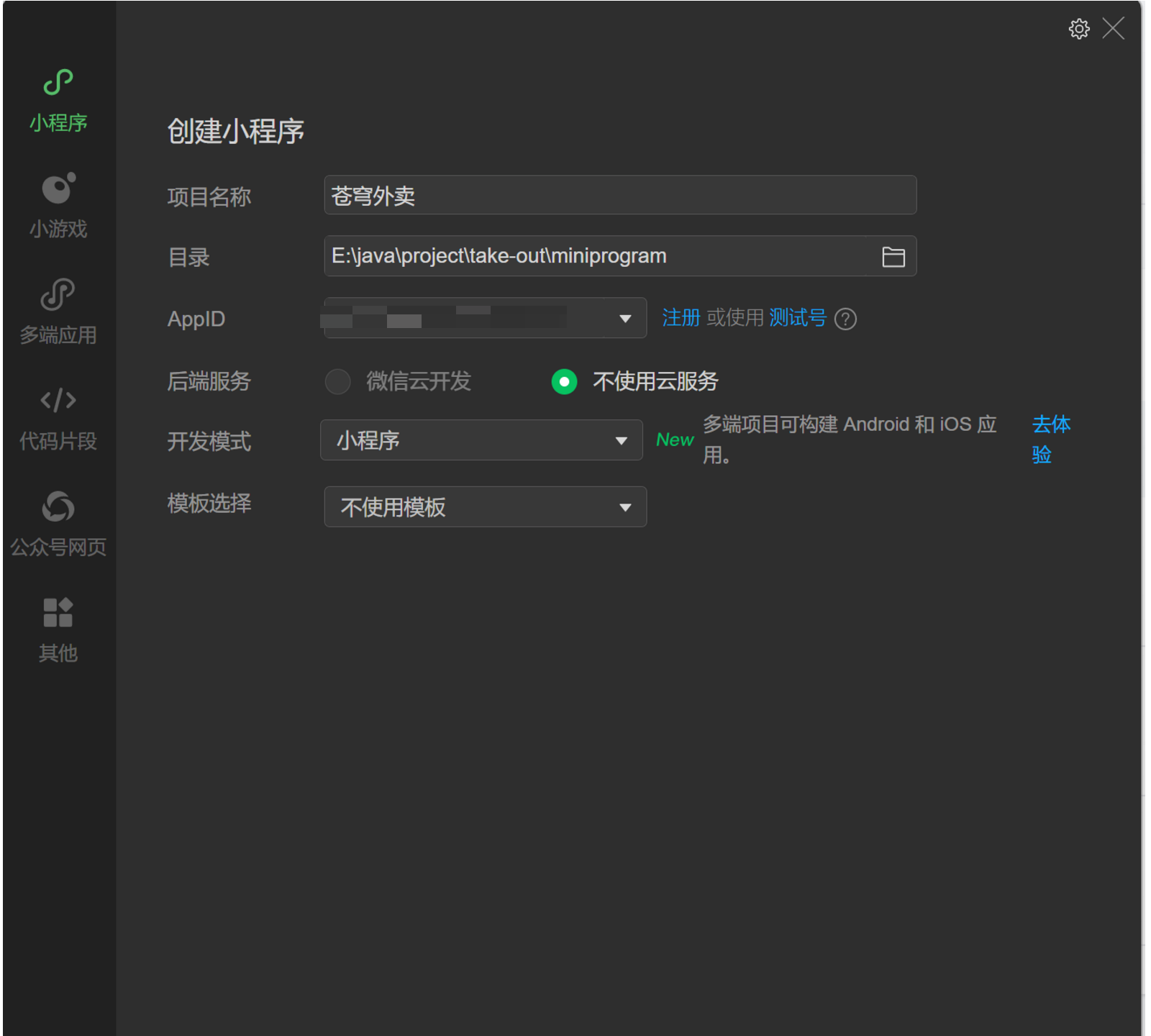Click the 注册 registration link
Viewport: 1151px width, 1036px height.
pos(681,317)
